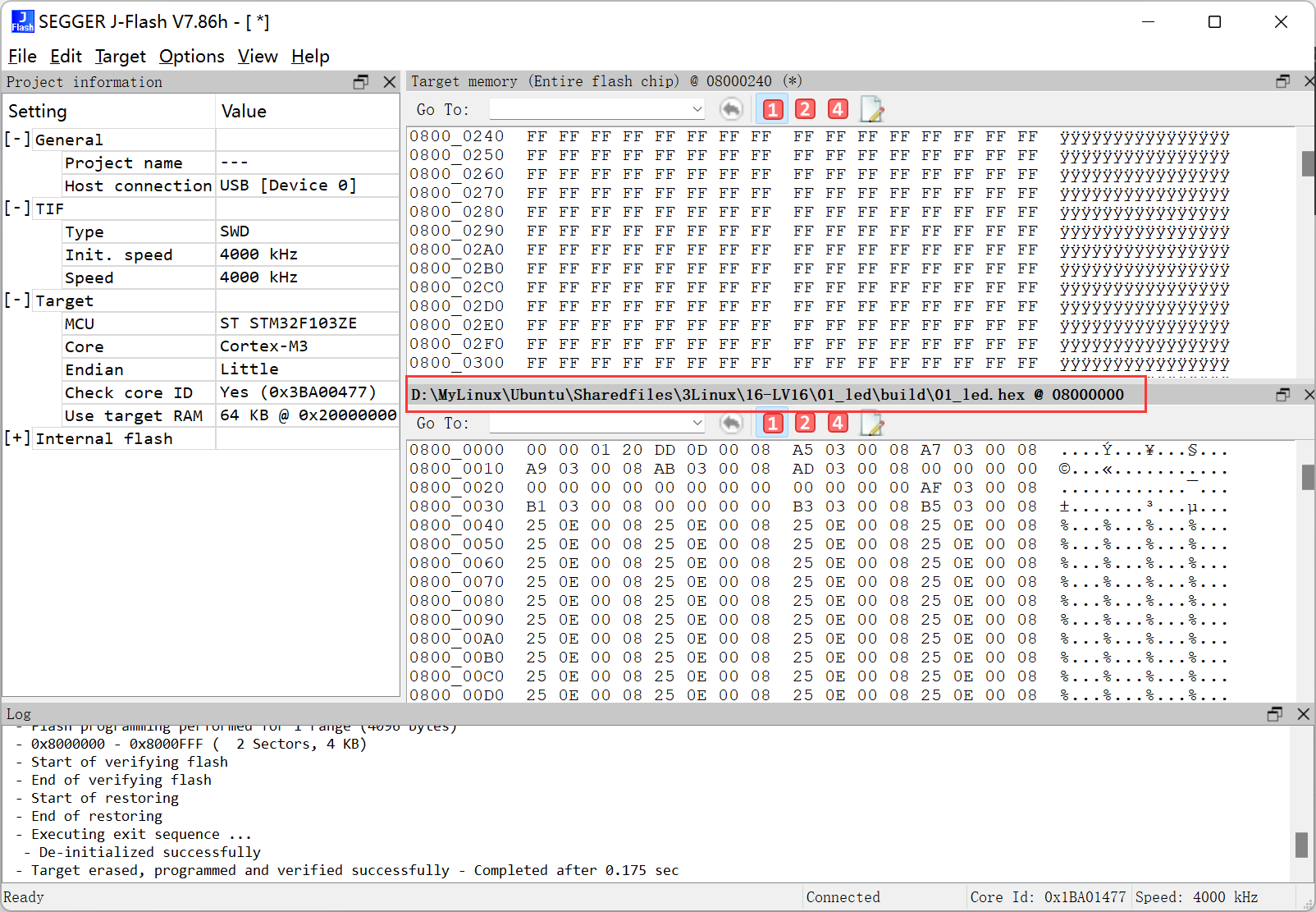Switch hex file view to 4-byte width

pyautogui.click(x=838, y=423)
